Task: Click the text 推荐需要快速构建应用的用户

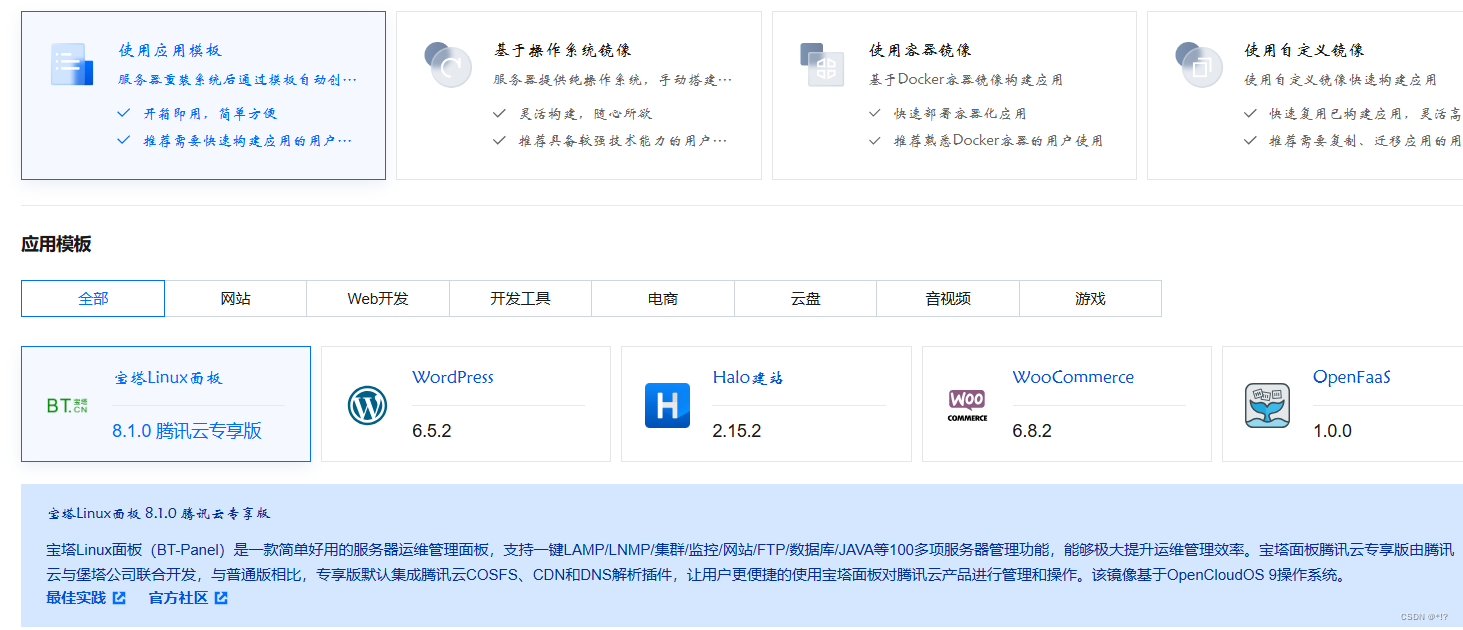Action: 247,141
